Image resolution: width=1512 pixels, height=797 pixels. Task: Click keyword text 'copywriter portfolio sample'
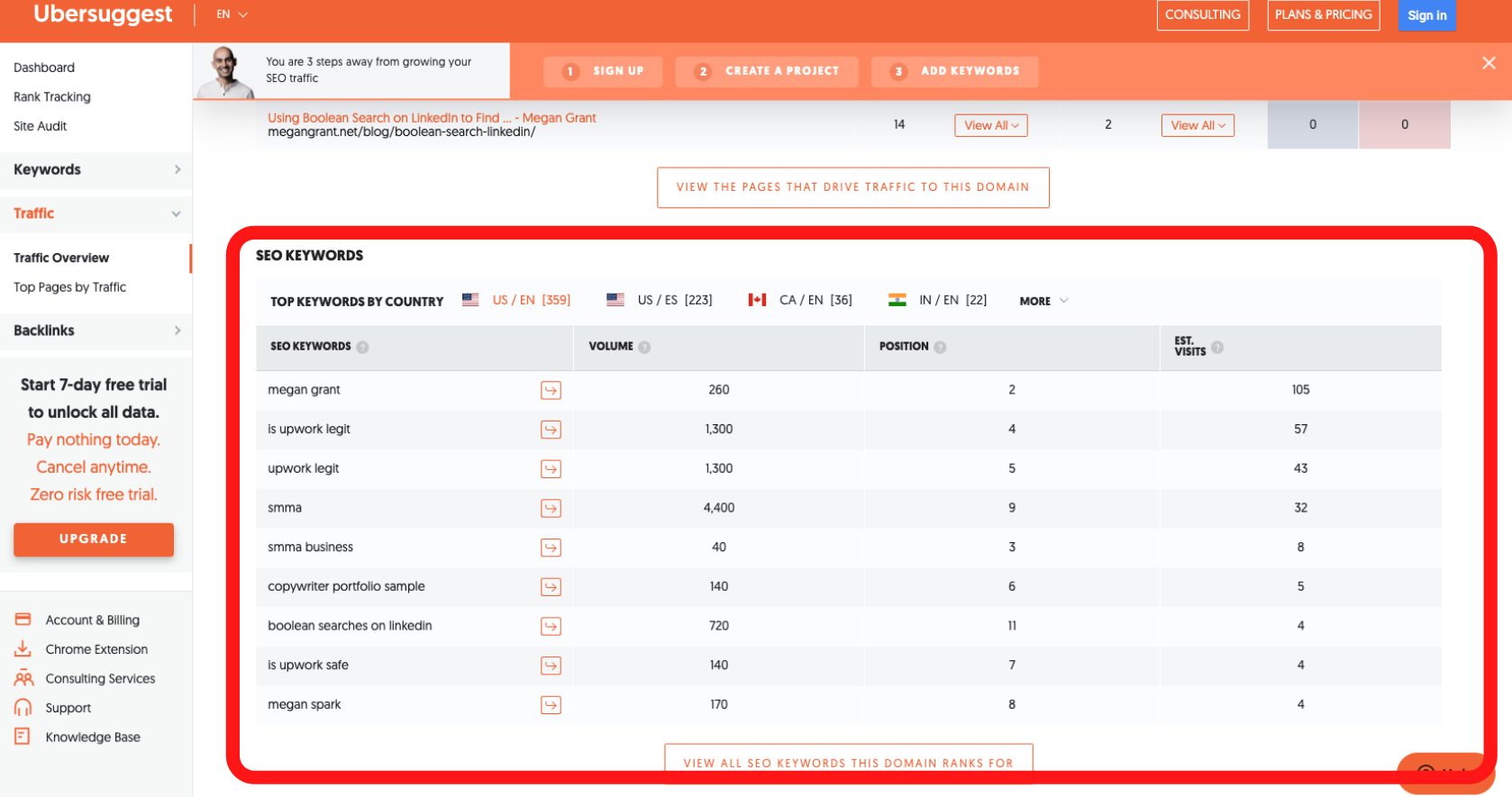[x=346, y=586]
